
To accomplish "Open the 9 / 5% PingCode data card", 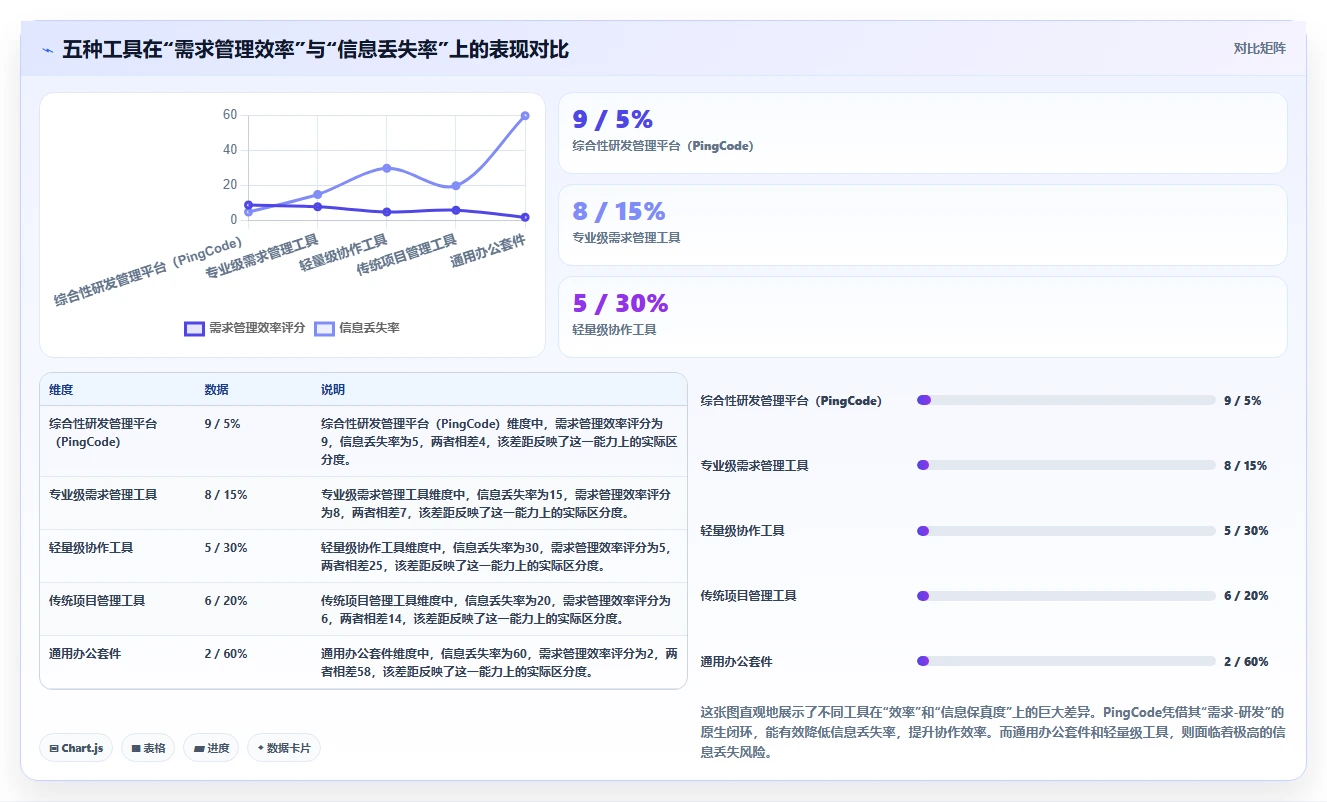I will [x=922, y=133].
